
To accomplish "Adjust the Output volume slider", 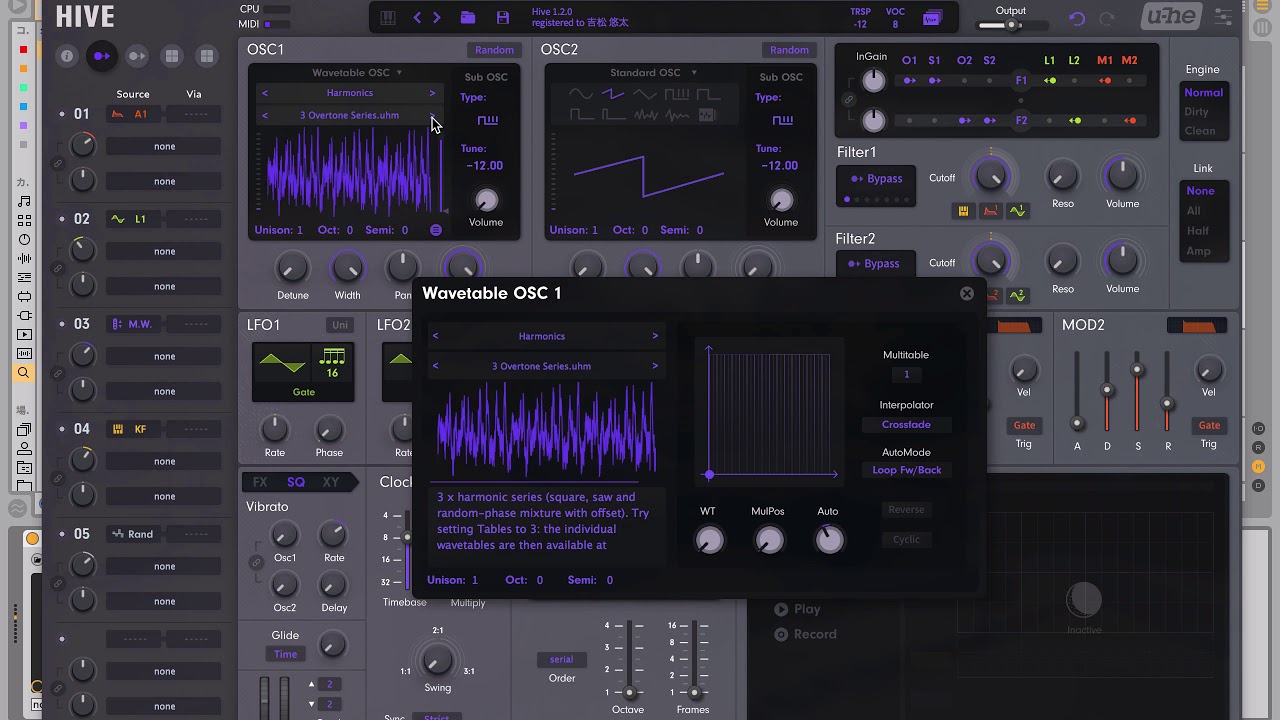I will tap(1011, 25).
